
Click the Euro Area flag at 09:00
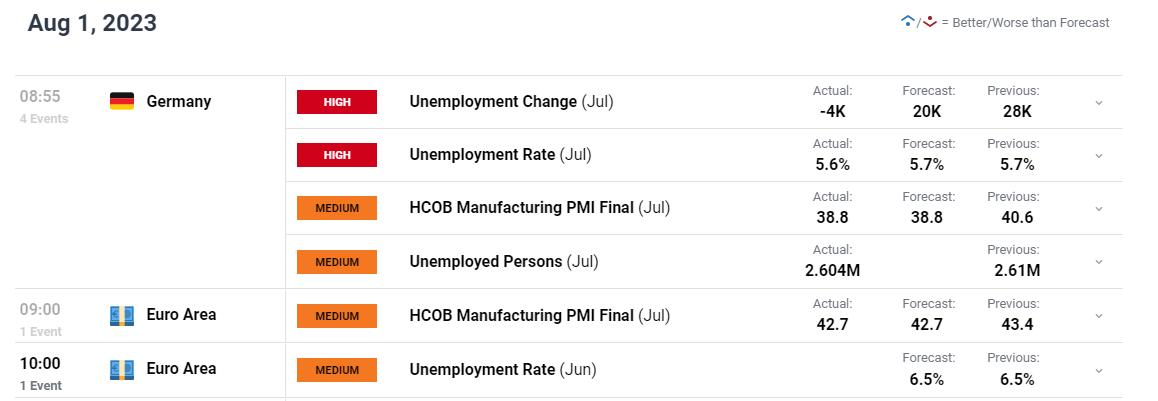pos(122,315)
